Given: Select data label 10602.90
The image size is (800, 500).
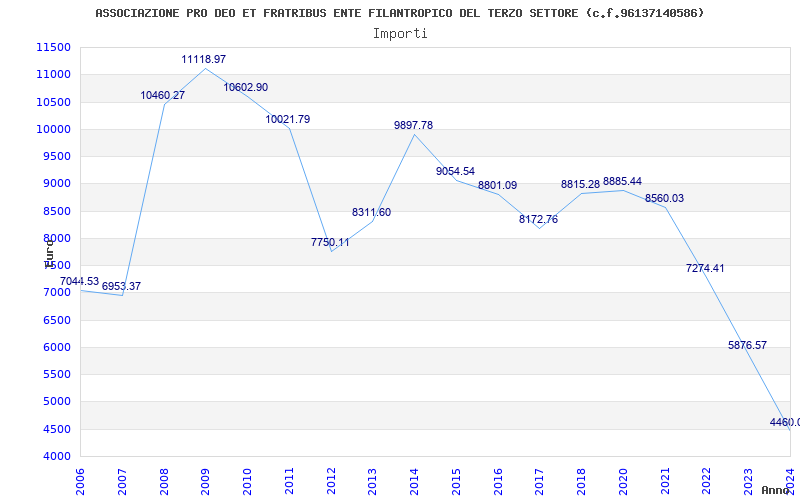Looking at the screenshot, I should tap(245, 87).
